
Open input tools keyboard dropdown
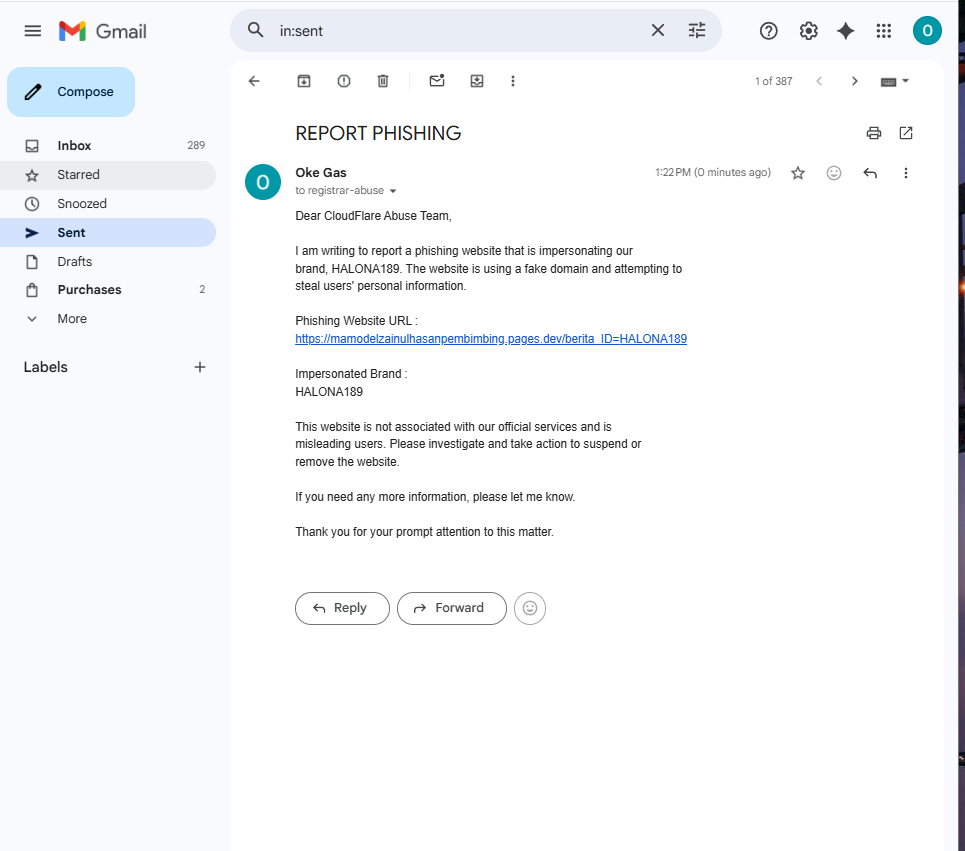point(894,81)
